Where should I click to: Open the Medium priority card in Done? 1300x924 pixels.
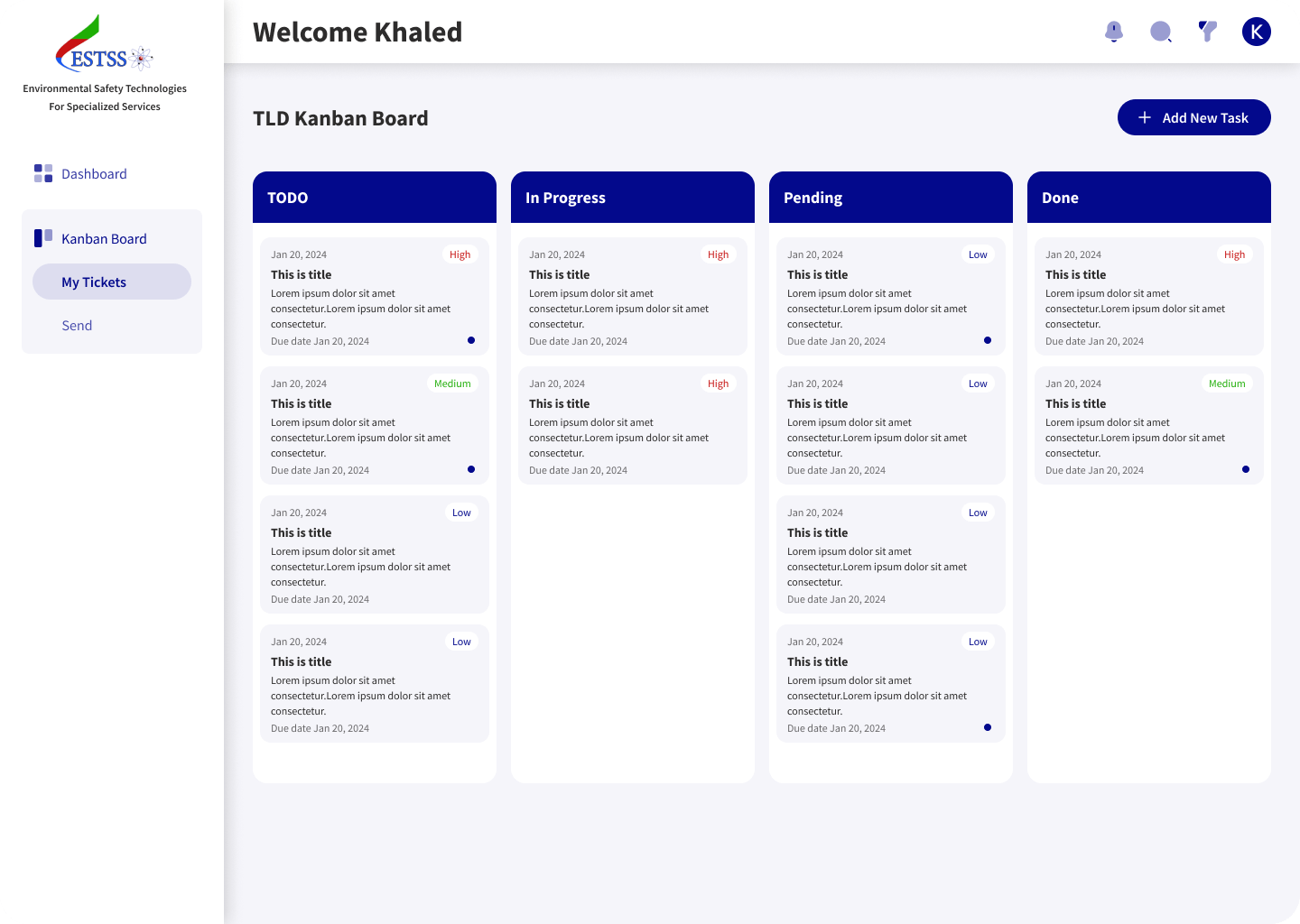pos(1149,425)
